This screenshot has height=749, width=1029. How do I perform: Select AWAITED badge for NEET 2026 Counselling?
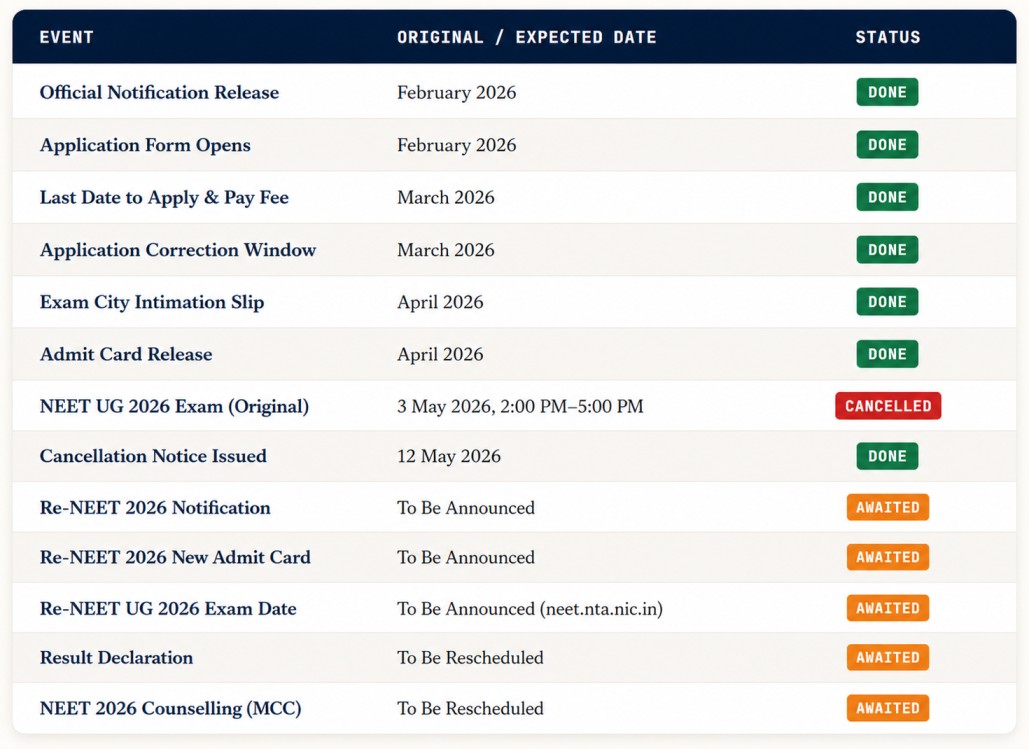(x=887, y=708)
